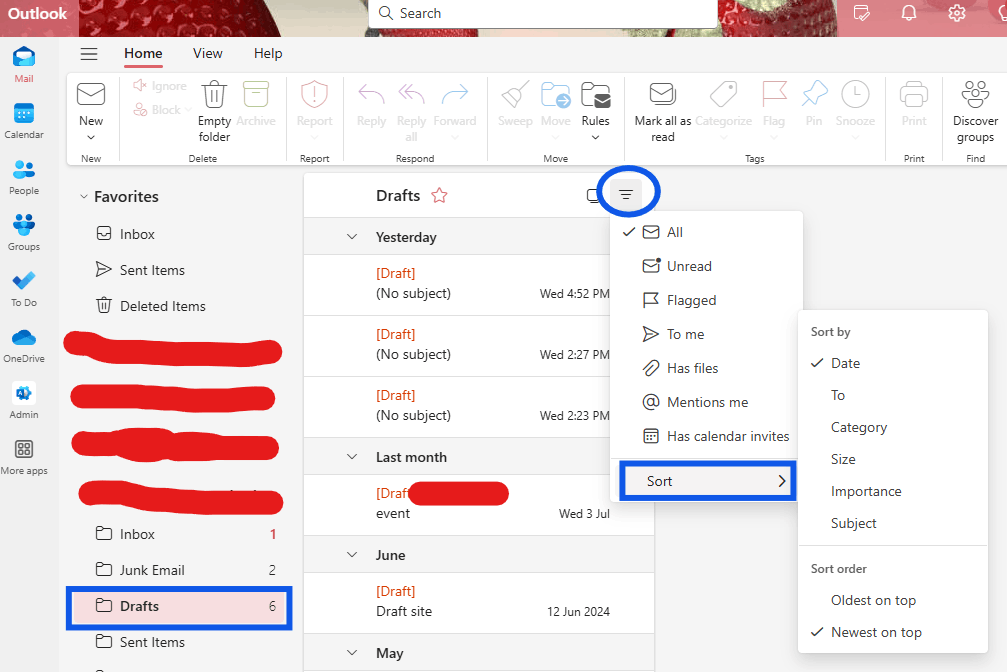Image resolution: width=1007 pixels, height=672 pixels.
Task: Open the Sort submenu
Action: coord(708,481)
